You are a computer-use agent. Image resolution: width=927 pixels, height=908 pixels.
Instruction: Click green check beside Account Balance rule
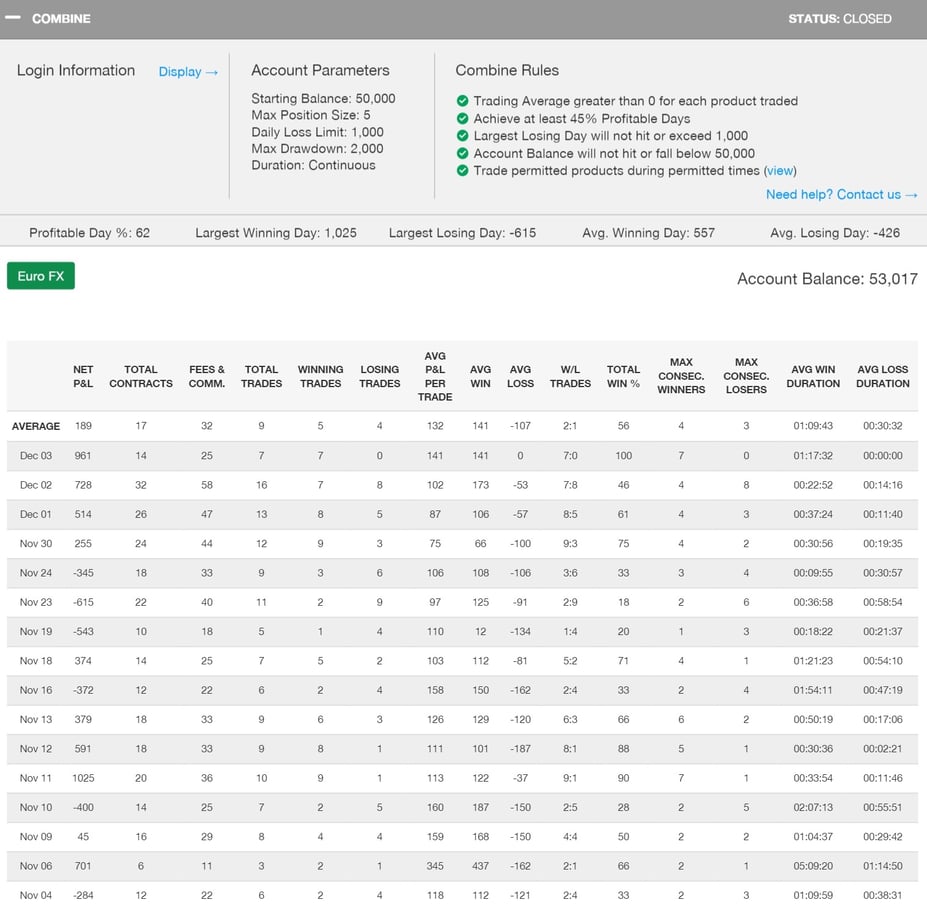[x=462, y=153]
